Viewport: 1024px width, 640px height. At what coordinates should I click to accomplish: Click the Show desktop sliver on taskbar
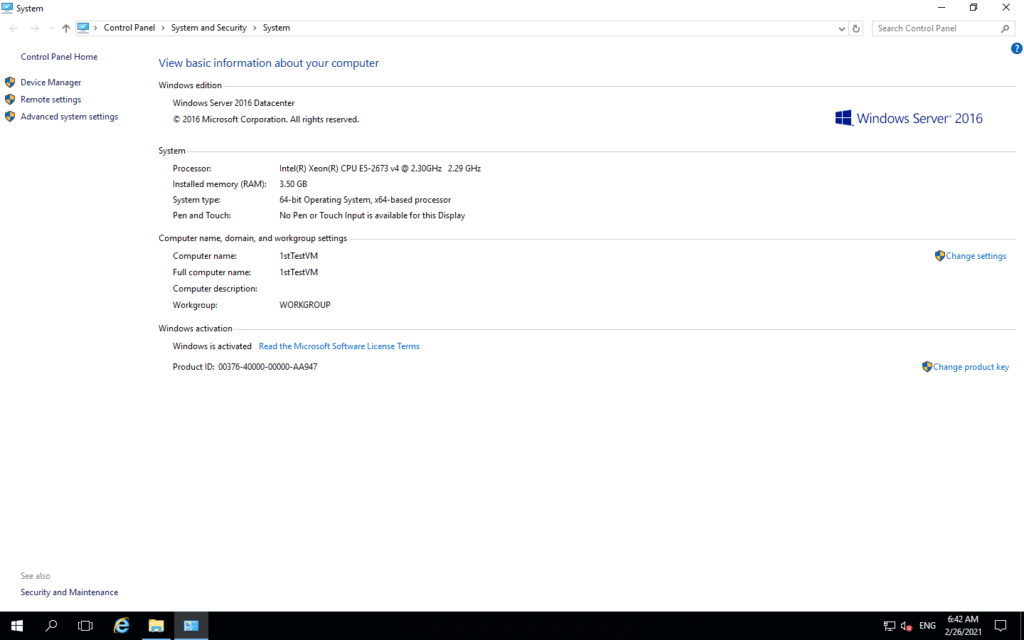[x=1021, y=626]
